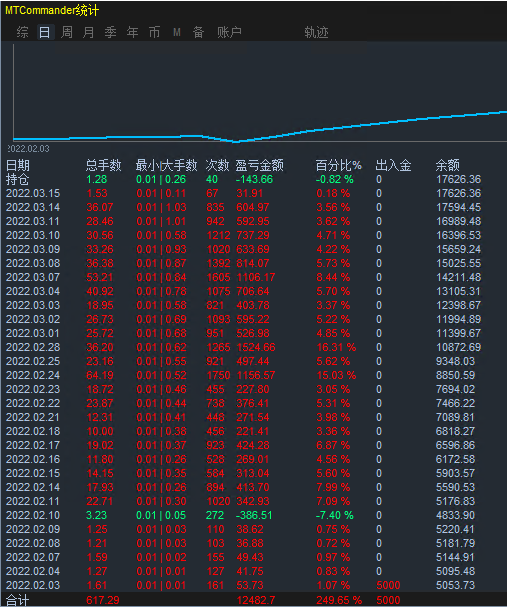This screenshot has width=507, height=607.
Task: Click the loss amount -386.51
Action: [x=254, y=515]
